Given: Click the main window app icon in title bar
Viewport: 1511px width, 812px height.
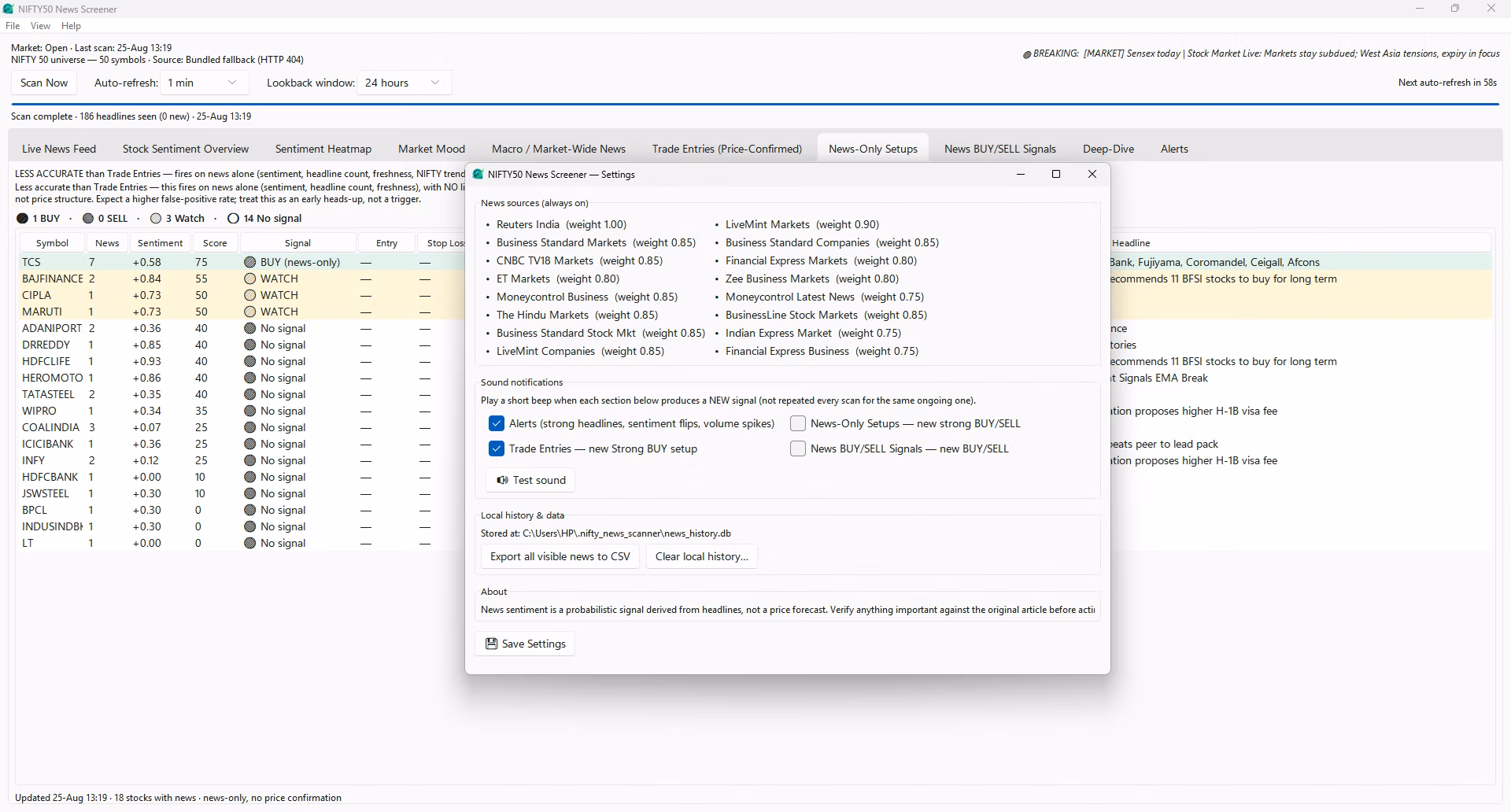Looking at the screenshot, I should tap(9, 9).
